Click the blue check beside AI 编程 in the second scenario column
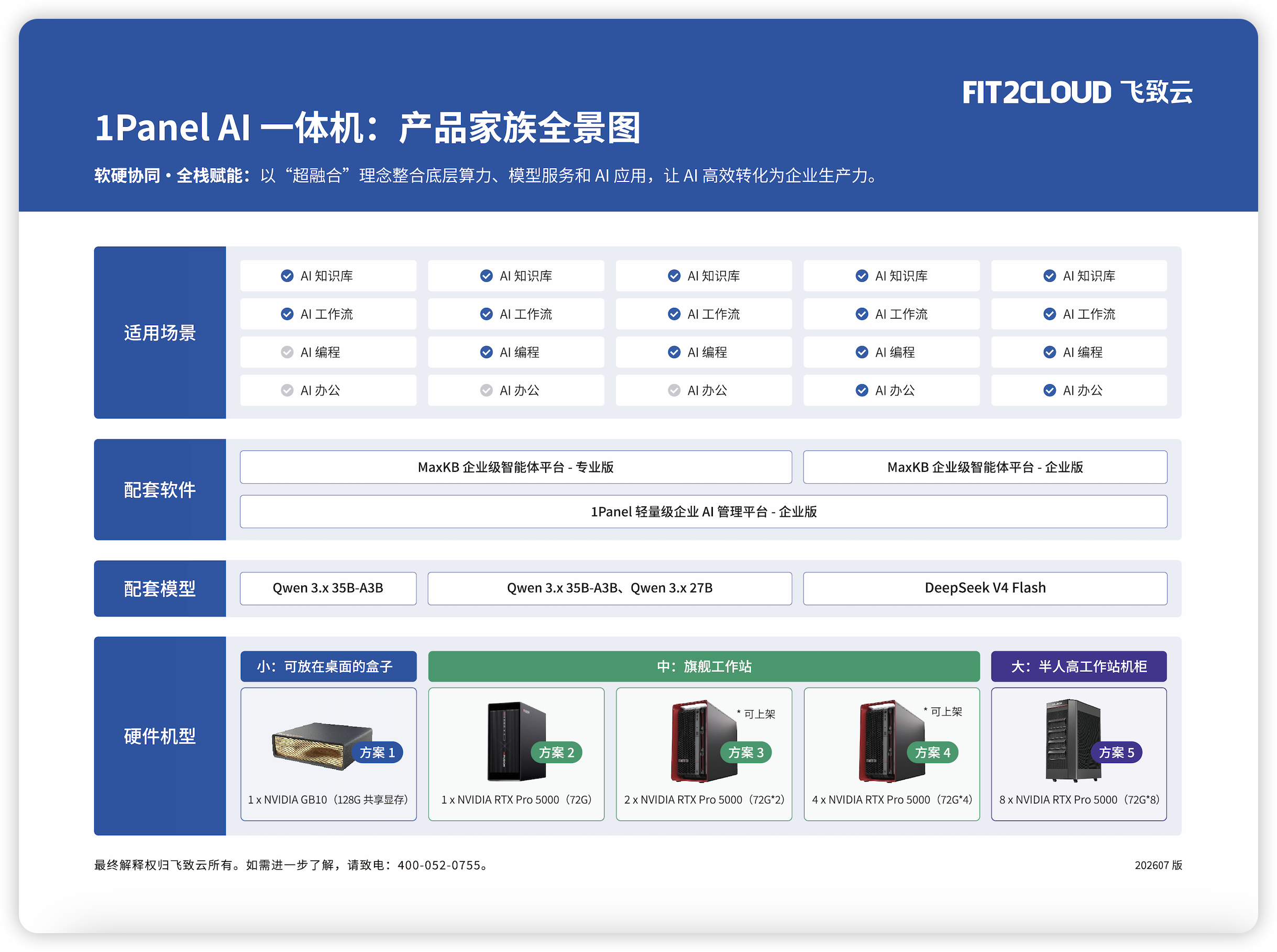1277x952 pixels. click(487, 352)
